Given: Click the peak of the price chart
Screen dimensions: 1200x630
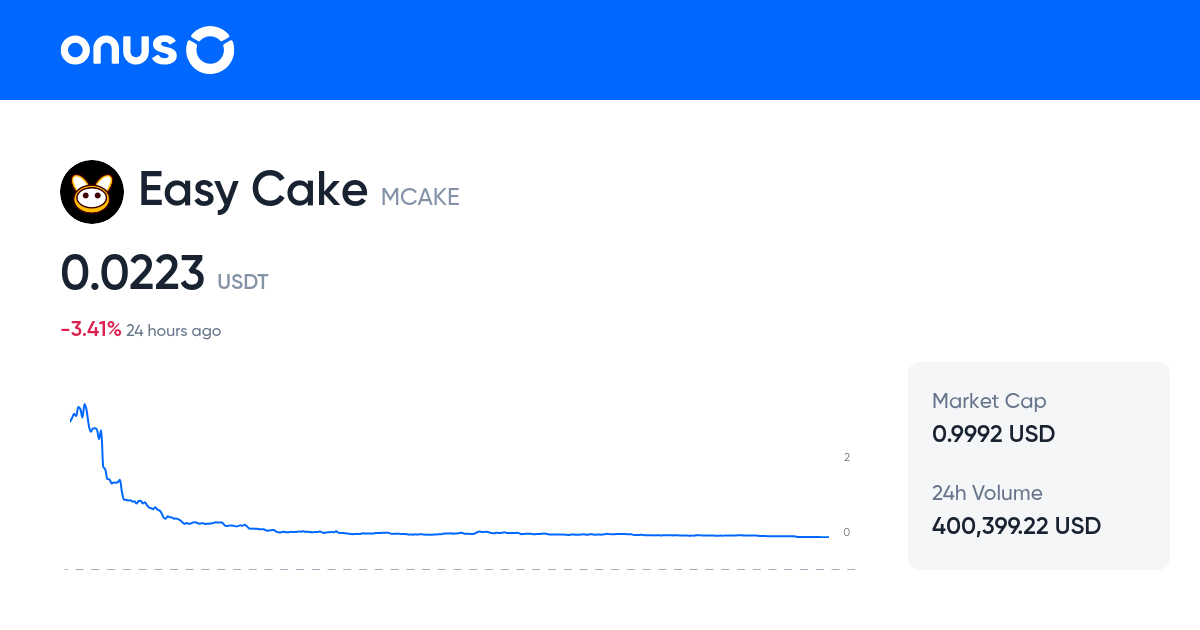Looking at the screenshot, I should (x=84, y=405).
